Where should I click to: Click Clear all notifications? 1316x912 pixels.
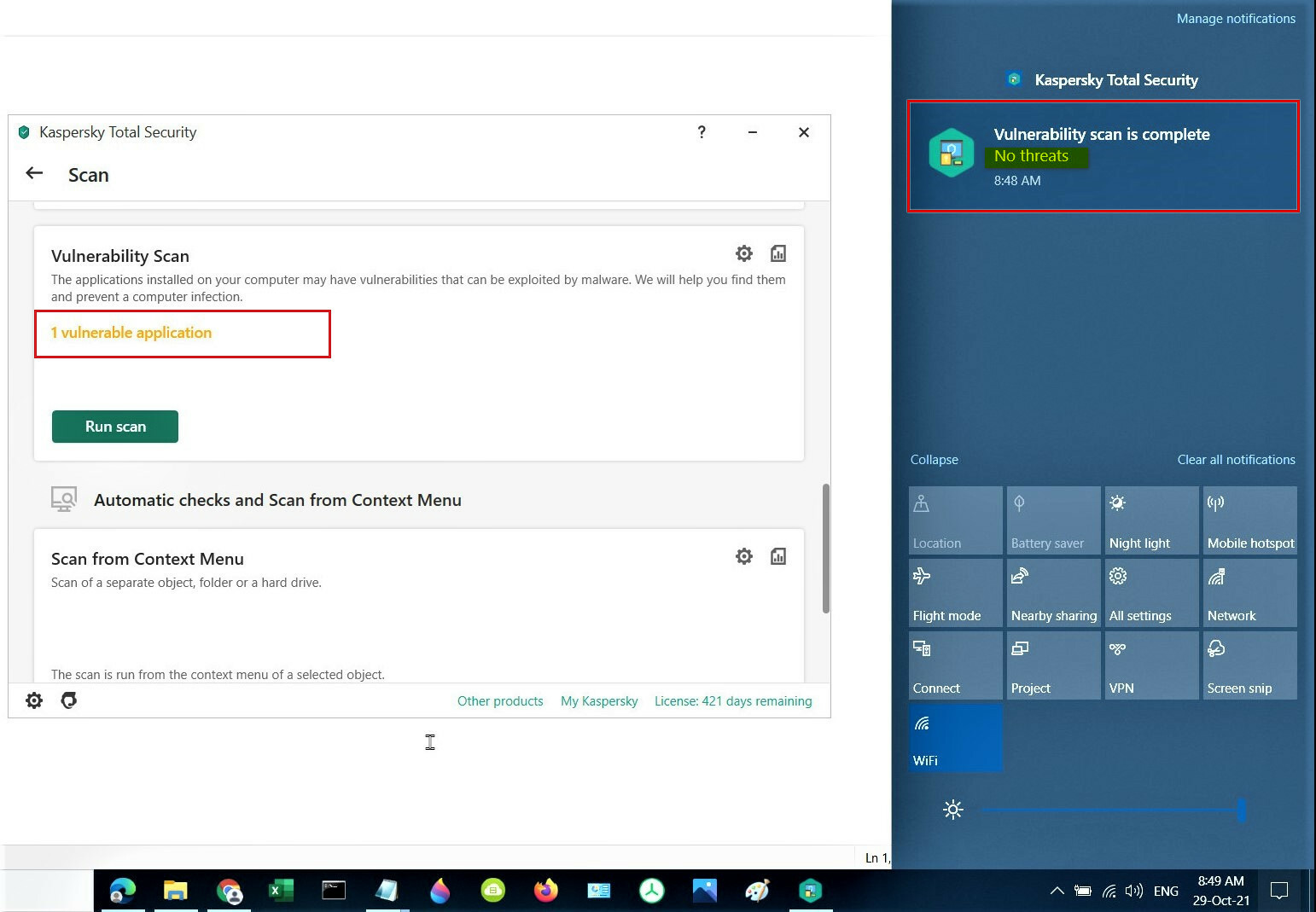pyautogui.click(x=1236, y=460)
